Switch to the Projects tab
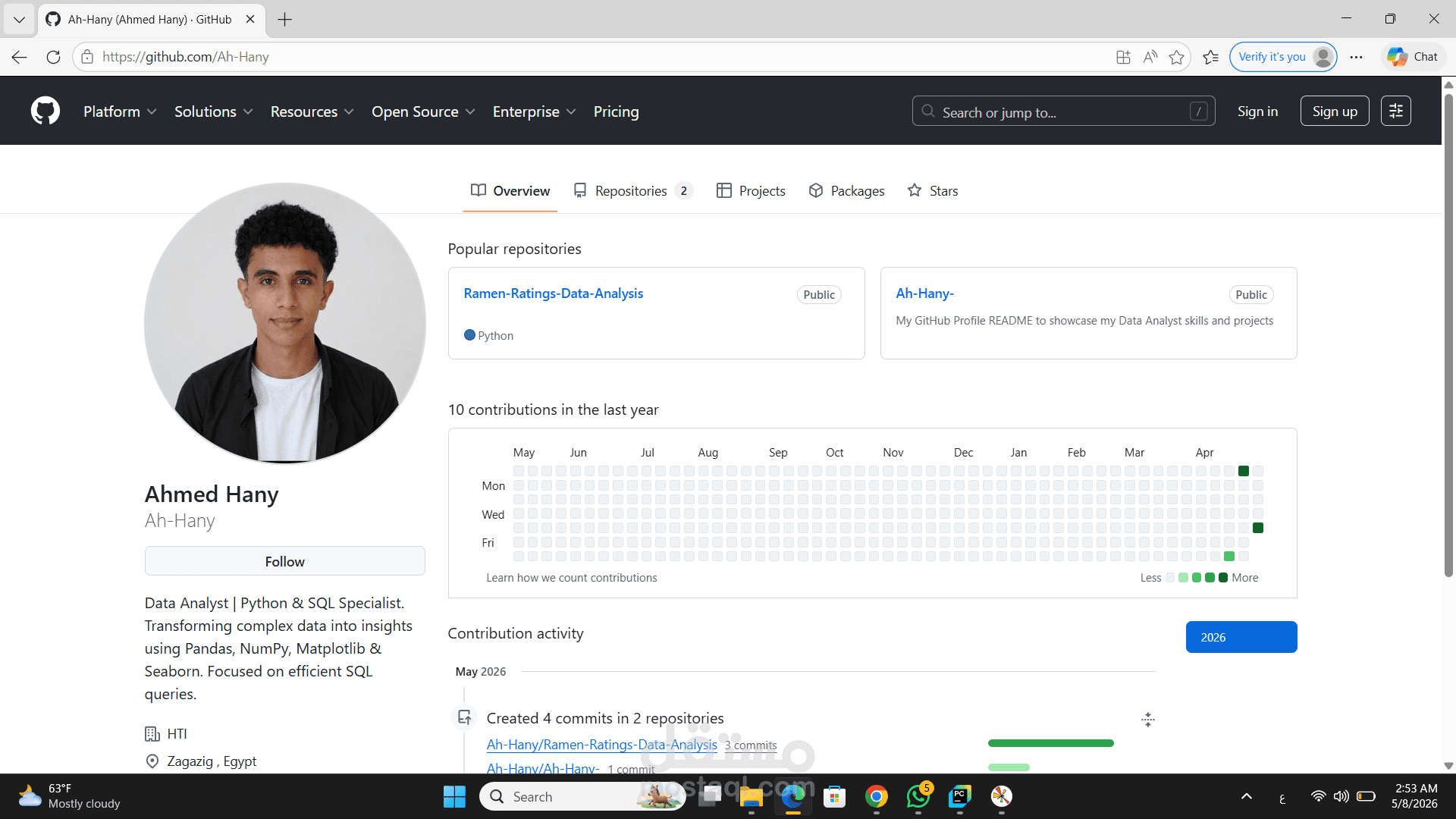Viewport: 1456px width, 819px height. click(x=751, y=191)
